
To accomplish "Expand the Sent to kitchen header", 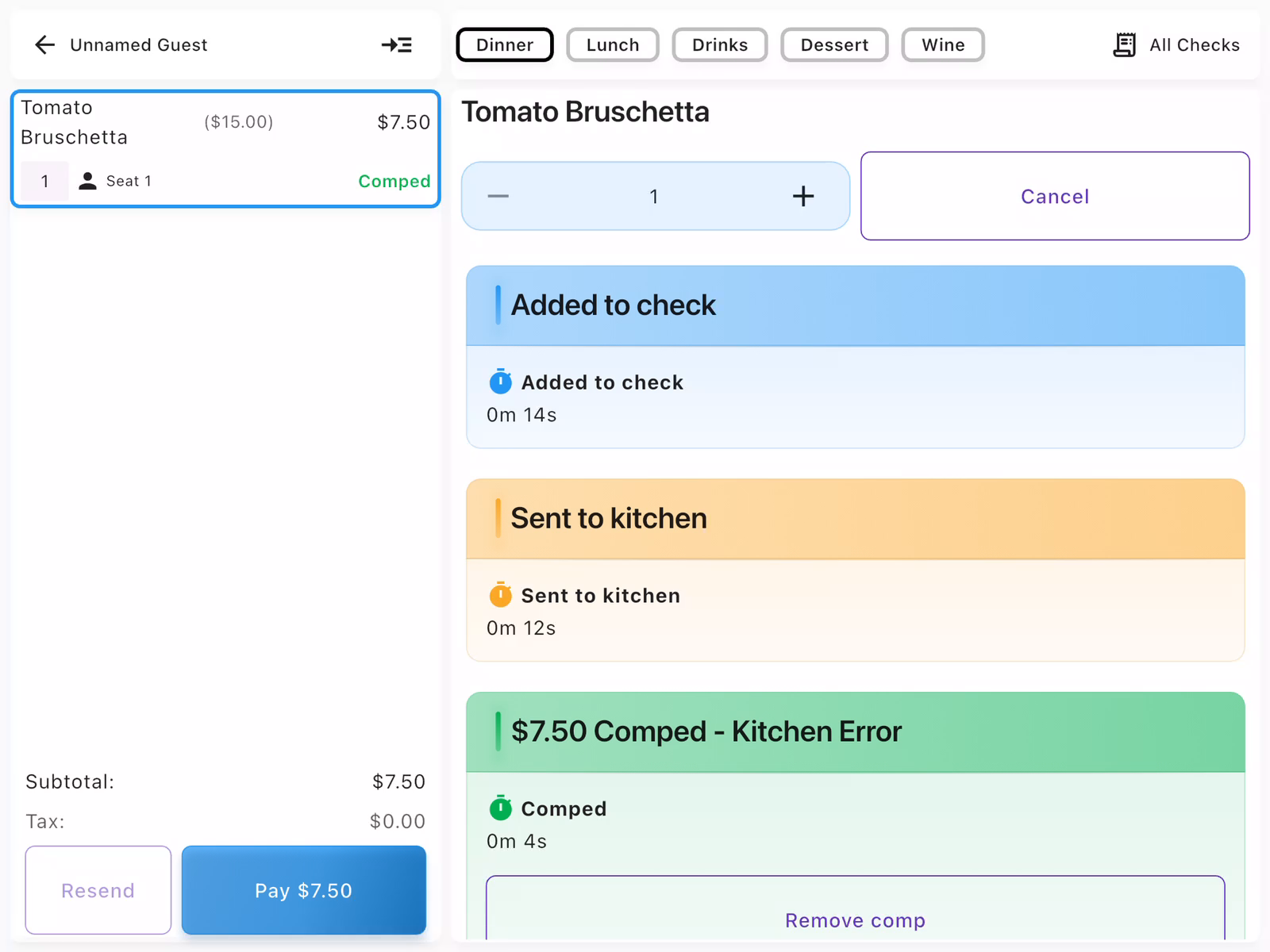I will click(x=855, y=519).
